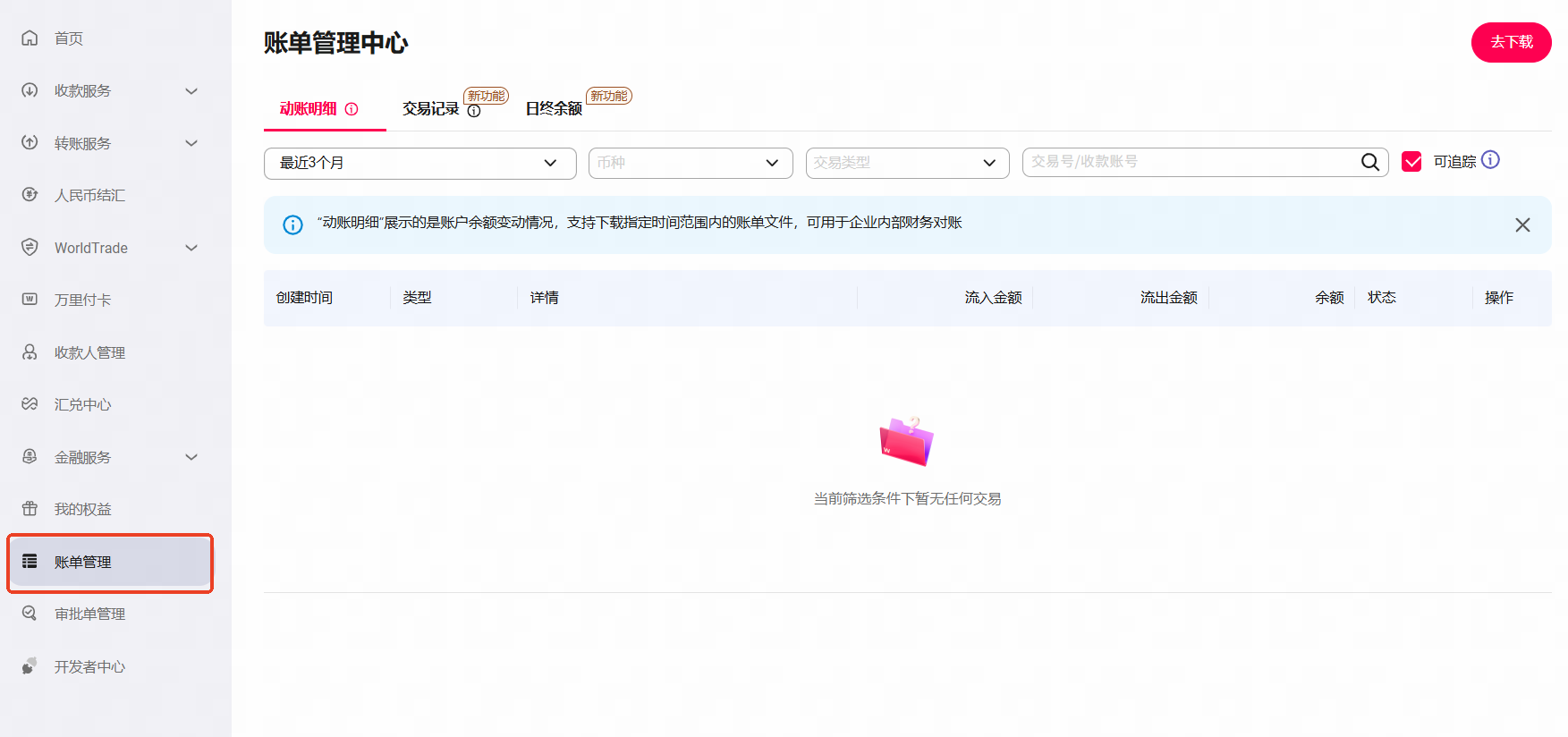Switch to the 日终余额 tab
This screenshot has height=737, width=1568.
tap(554, 109)
